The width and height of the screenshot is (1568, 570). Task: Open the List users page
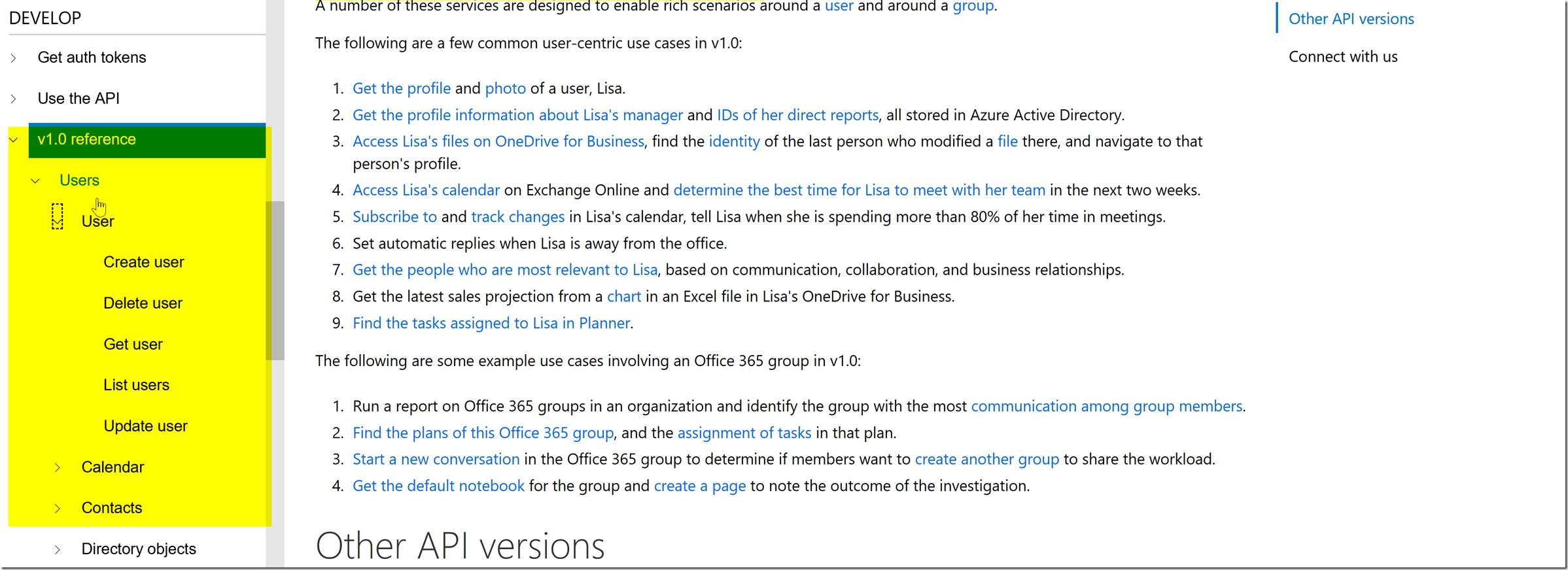(x=136, y=385)
